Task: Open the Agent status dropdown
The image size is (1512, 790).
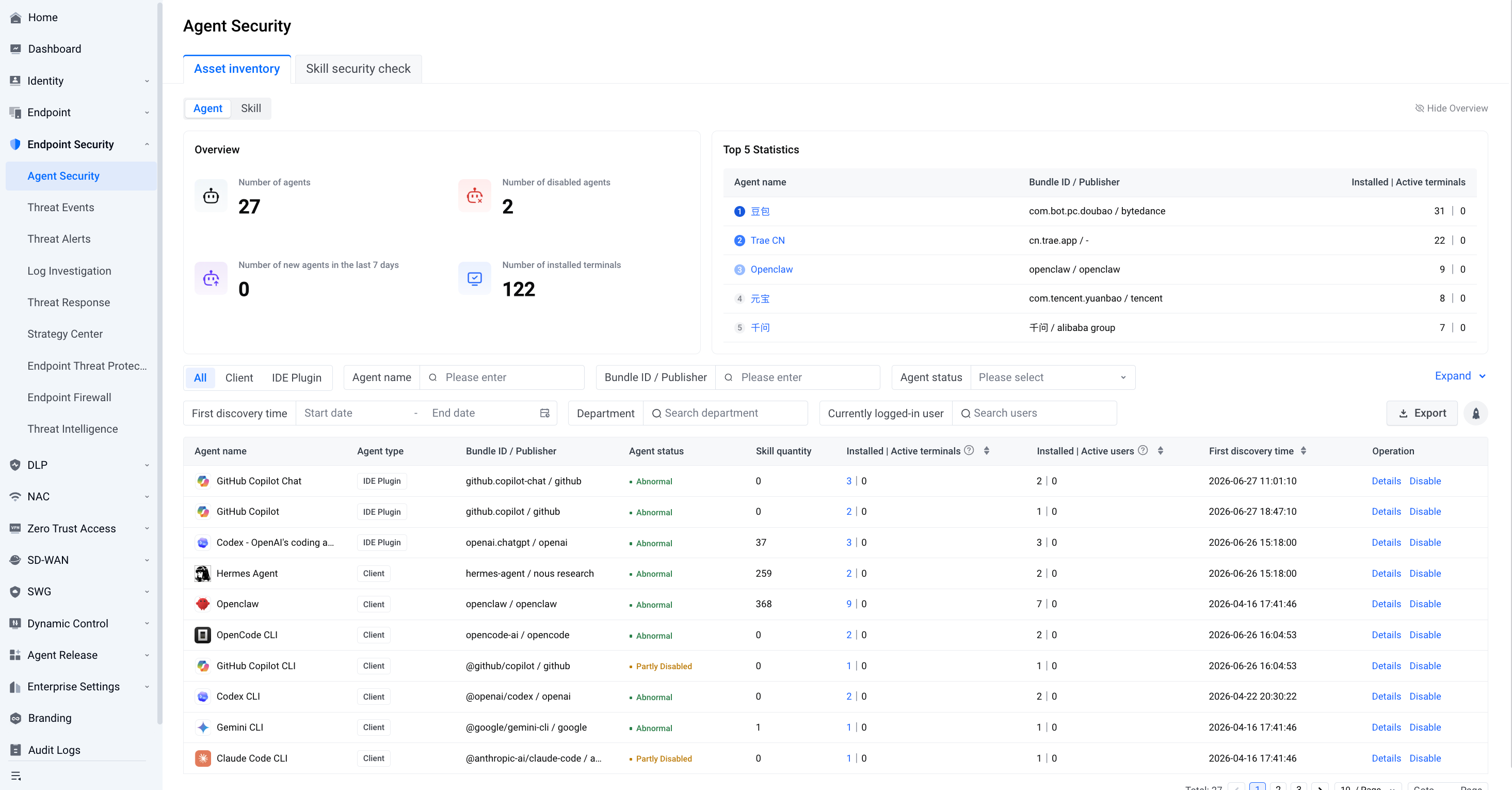Action: pyautogui.click(x=1052, y=377)
